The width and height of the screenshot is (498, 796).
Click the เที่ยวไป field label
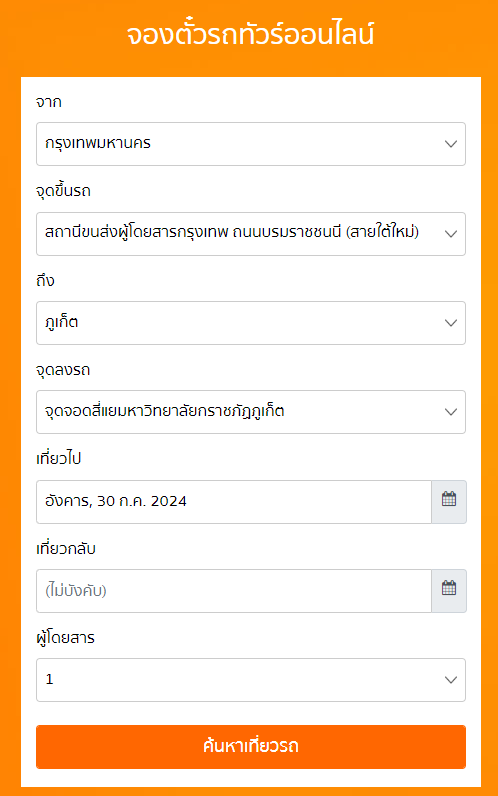(58, 458)
